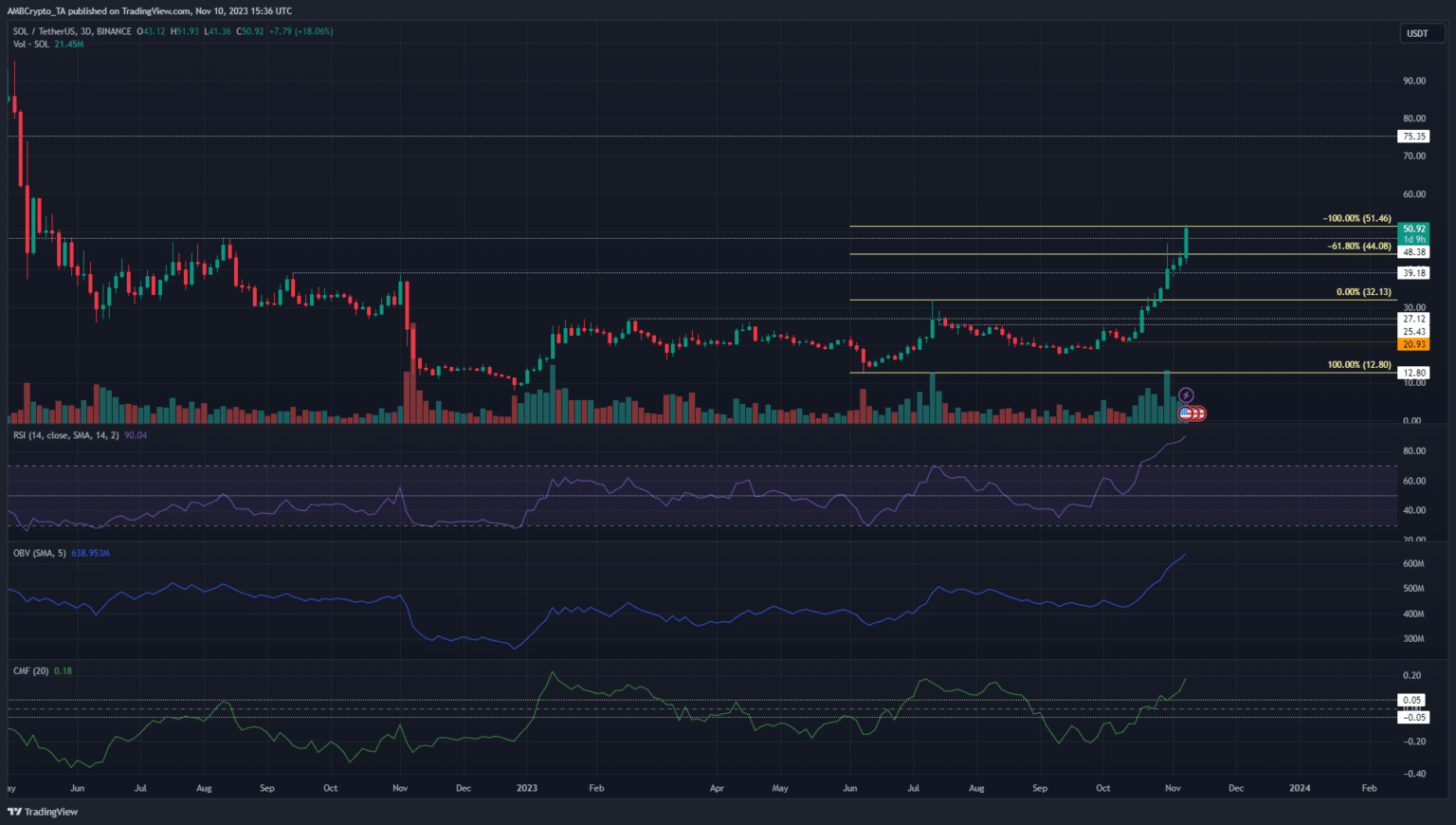The height and width of the screenshot is (825, 1456).
Task: Click the US flag economic event icon
Action: (x=1185, y=413)
